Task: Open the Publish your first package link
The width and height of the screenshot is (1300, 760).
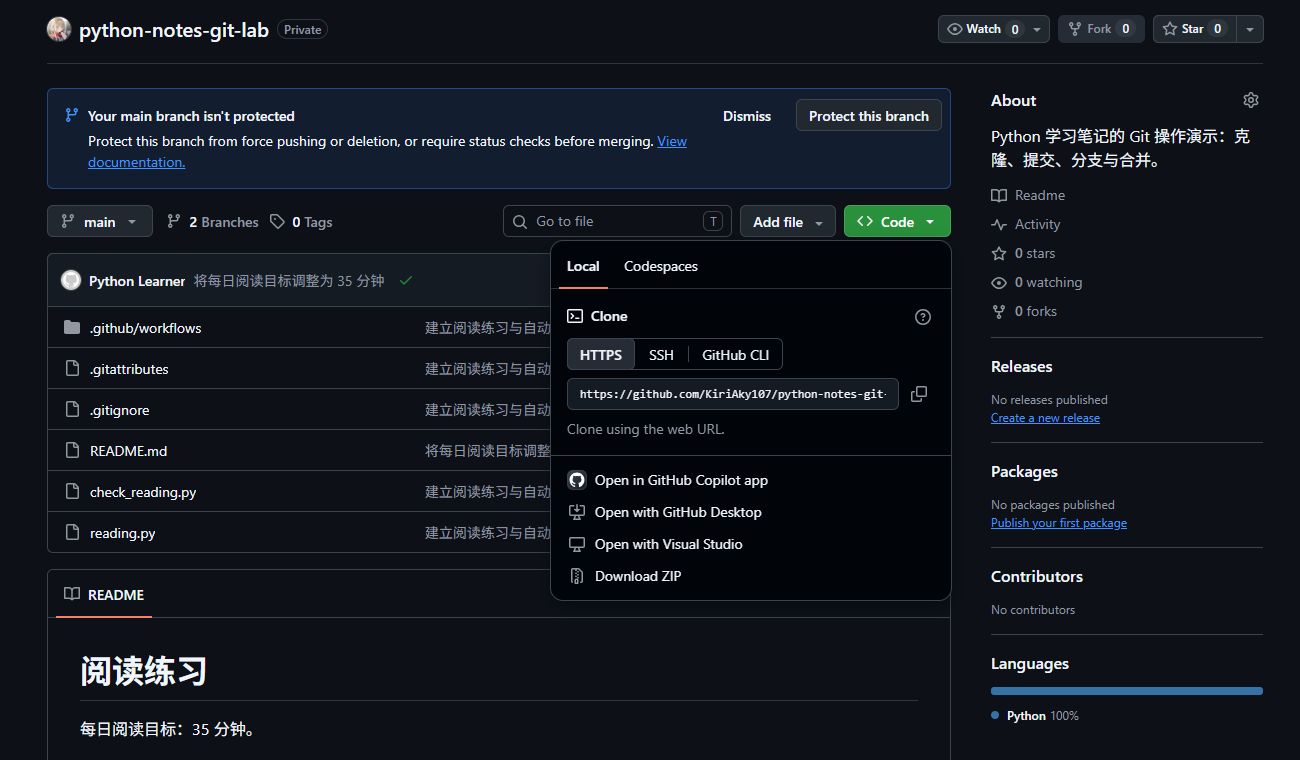Action: 1059,523
